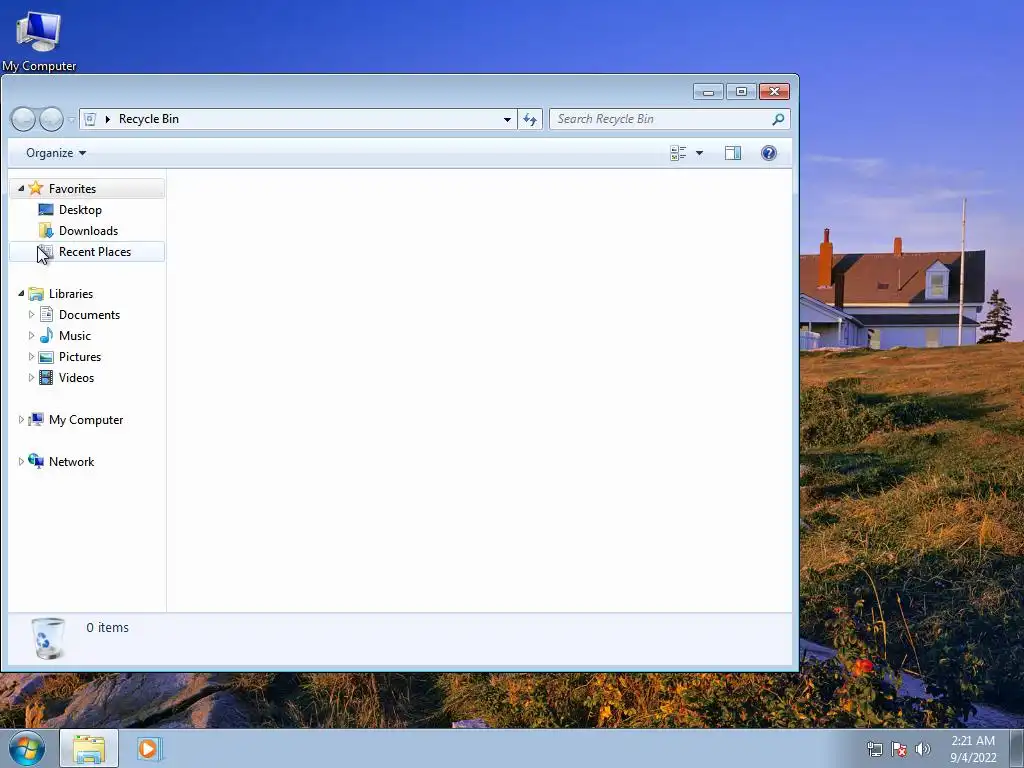Open the Organize menu

(56, 153)
